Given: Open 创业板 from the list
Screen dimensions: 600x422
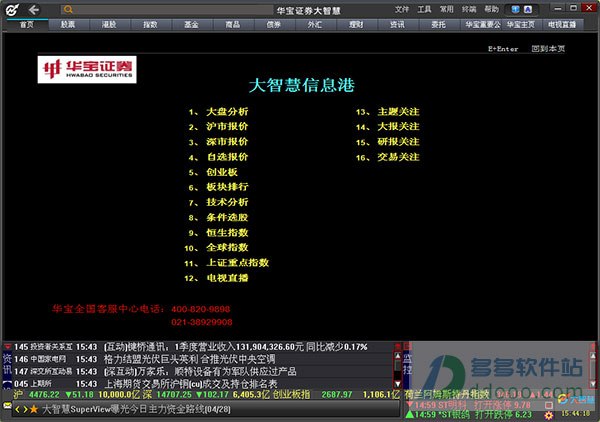Looking at the screenshot, I should click(x=222, y=172).
